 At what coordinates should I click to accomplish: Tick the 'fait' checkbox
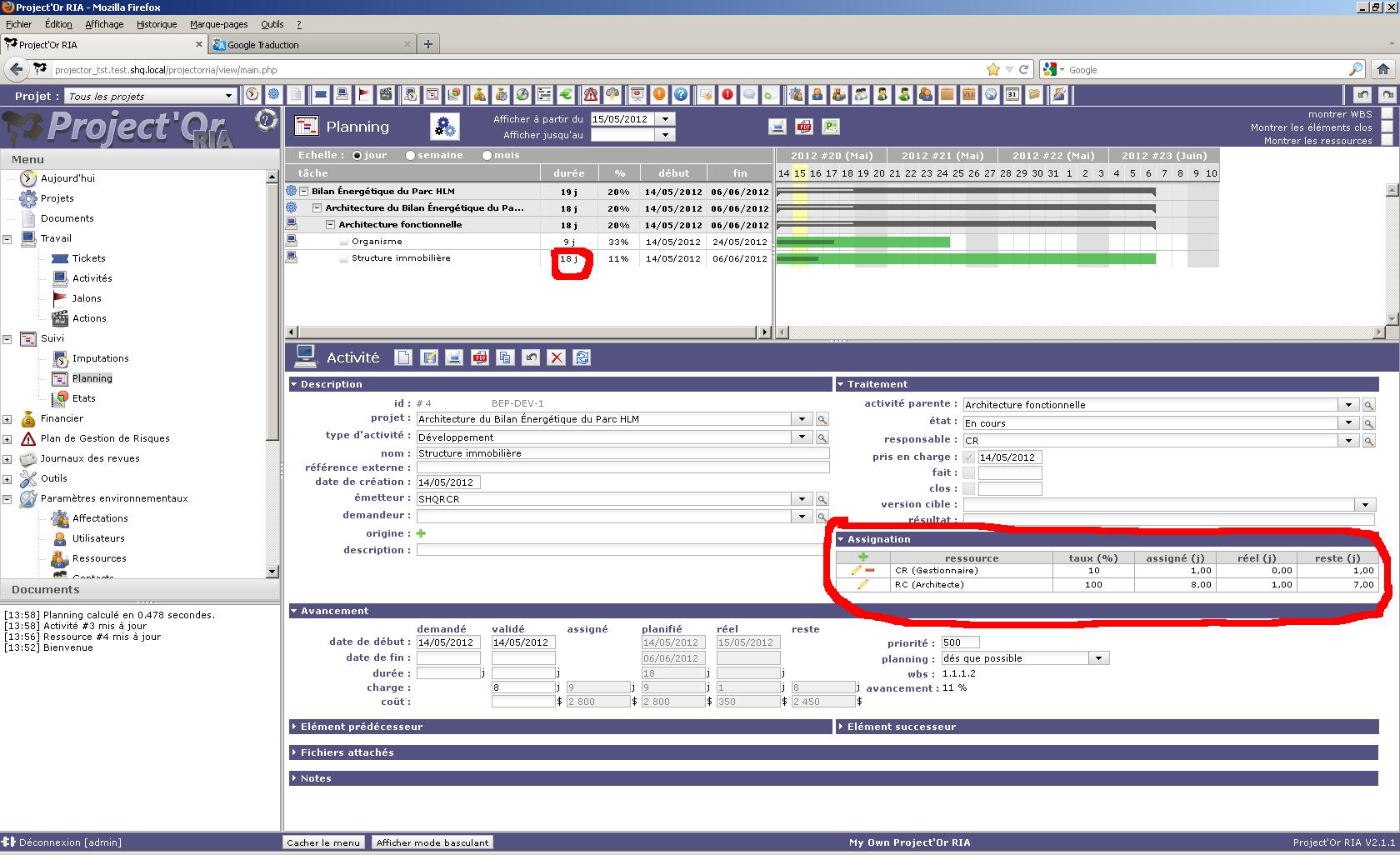click(968, 472)
